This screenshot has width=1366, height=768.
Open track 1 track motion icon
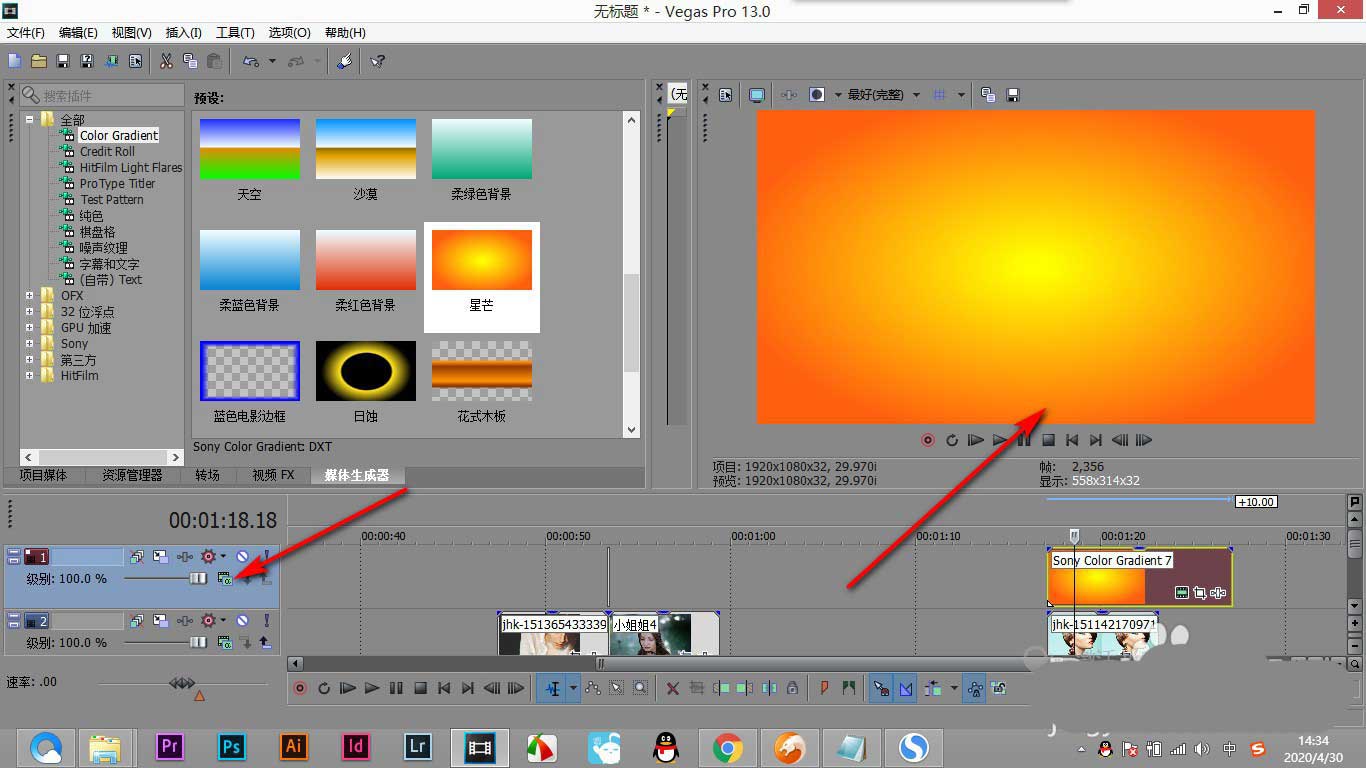[161, 556]
